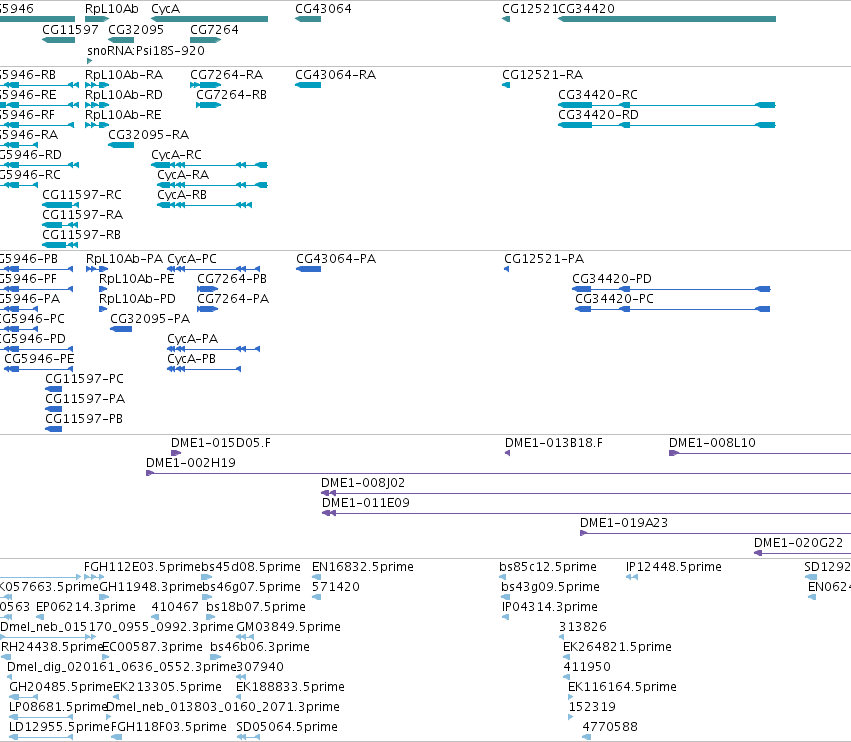Click the DME1-011E09 clone label
851x742 pixels.
point(366,503)
